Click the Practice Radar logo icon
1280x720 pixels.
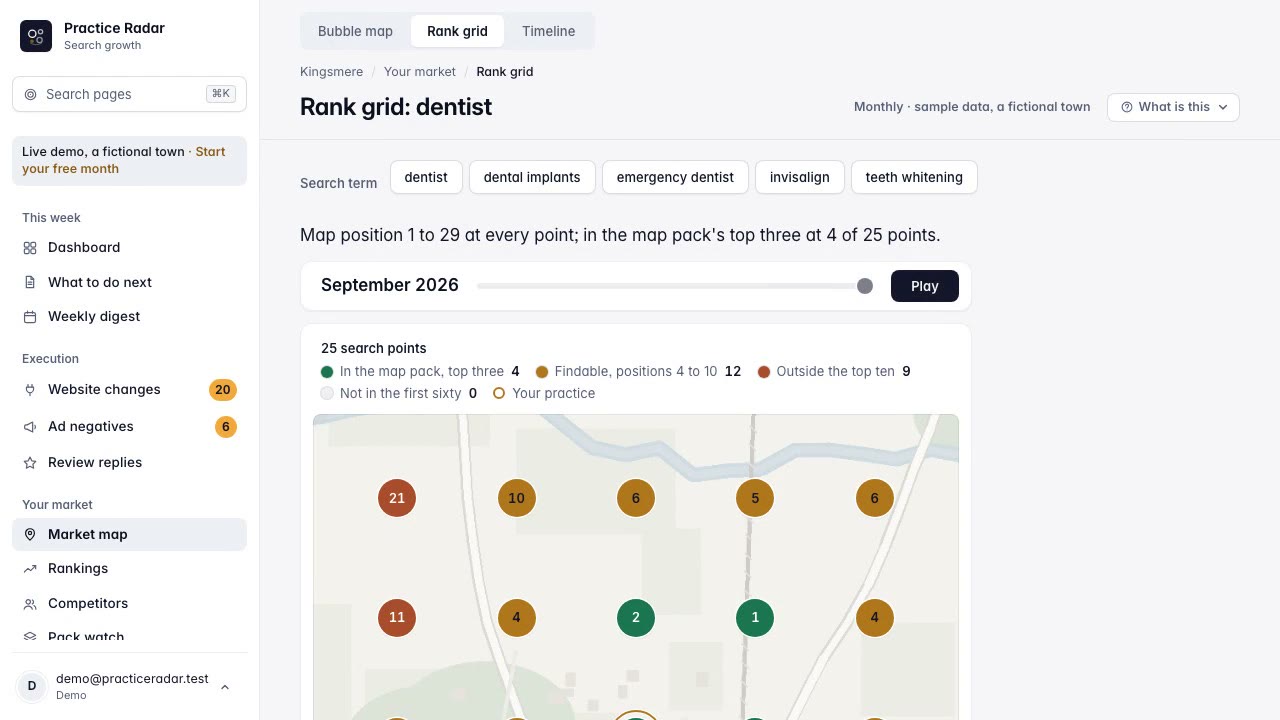(36, 36)
